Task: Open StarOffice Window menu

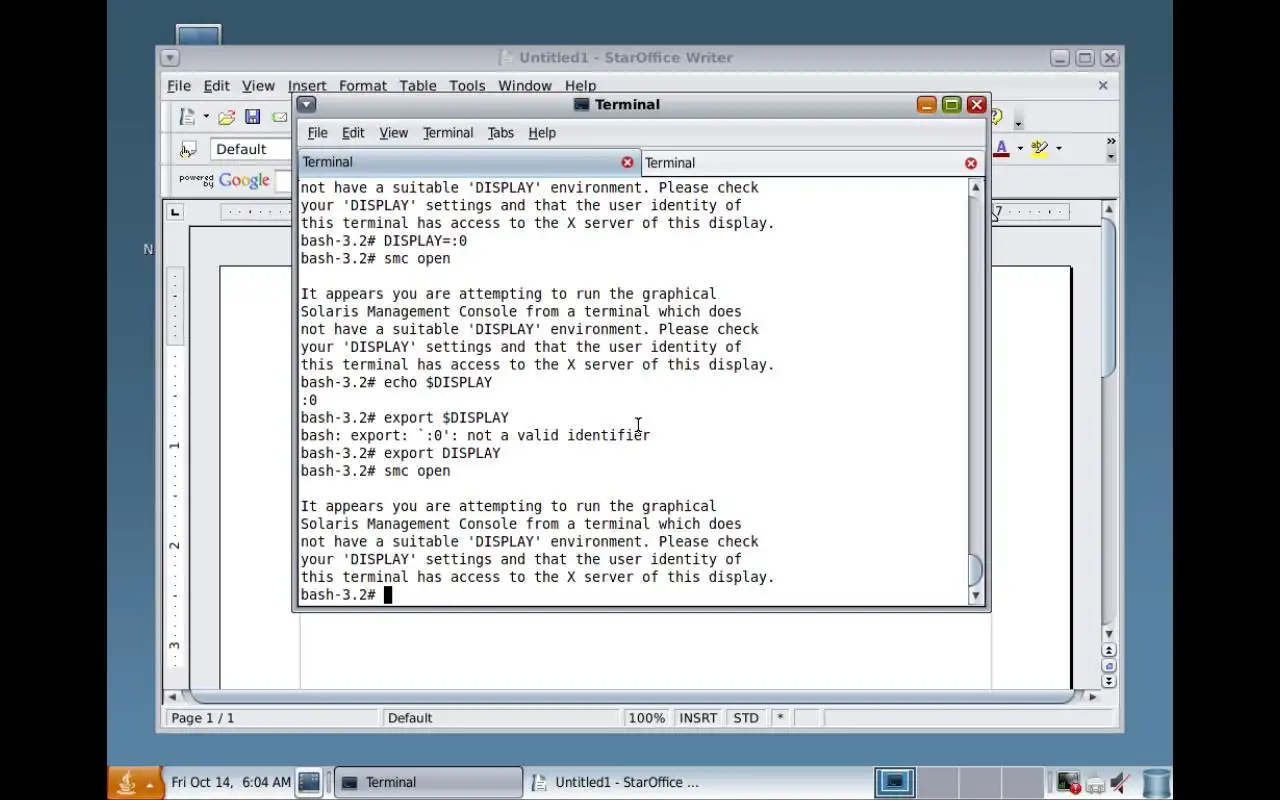Action: click(x=525, y=86)
